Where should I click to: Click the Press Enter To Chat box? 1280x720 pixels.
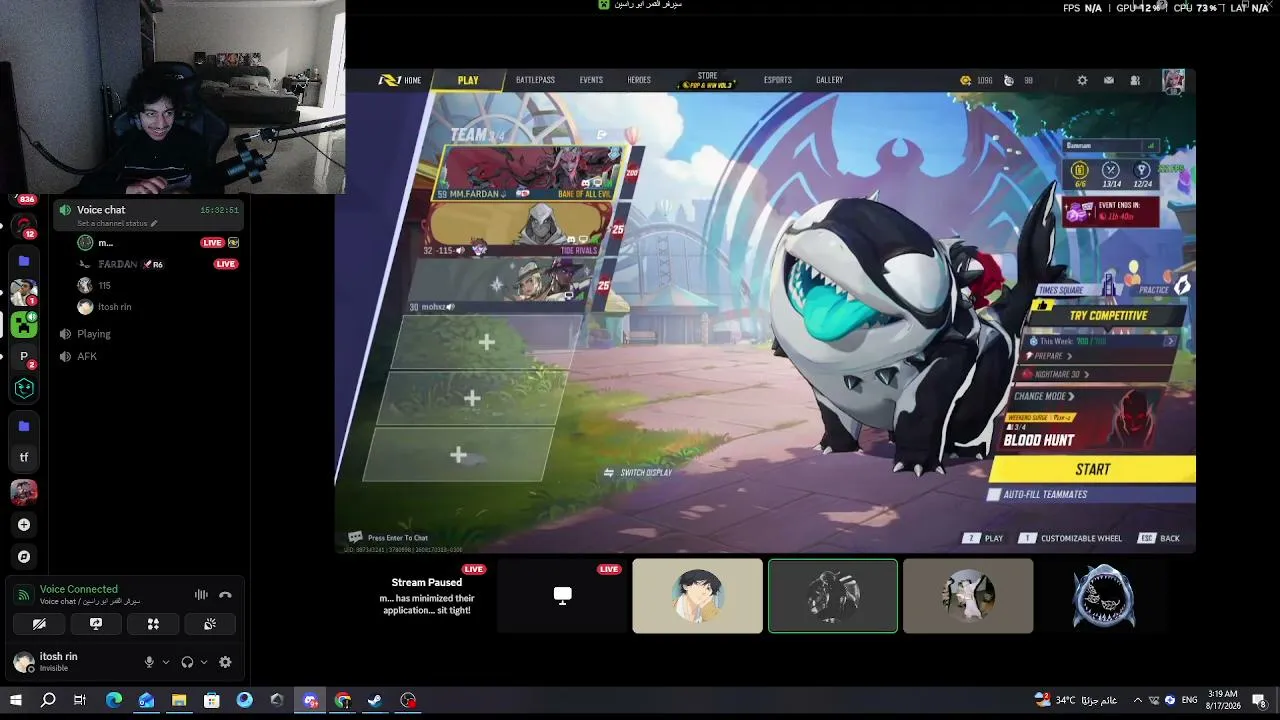(388, 538)
